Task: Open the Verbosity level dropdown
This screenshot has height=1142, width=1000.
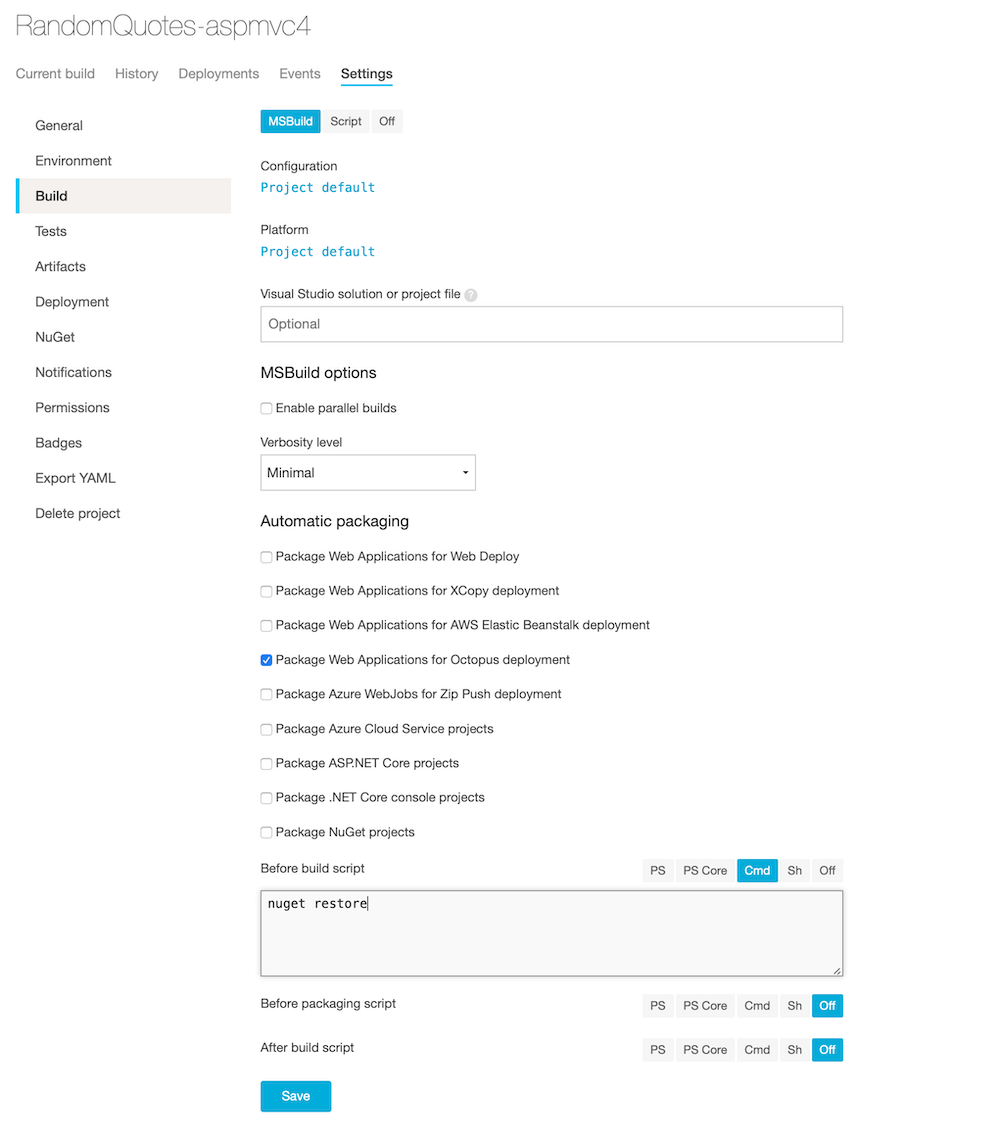Action: 367,471
